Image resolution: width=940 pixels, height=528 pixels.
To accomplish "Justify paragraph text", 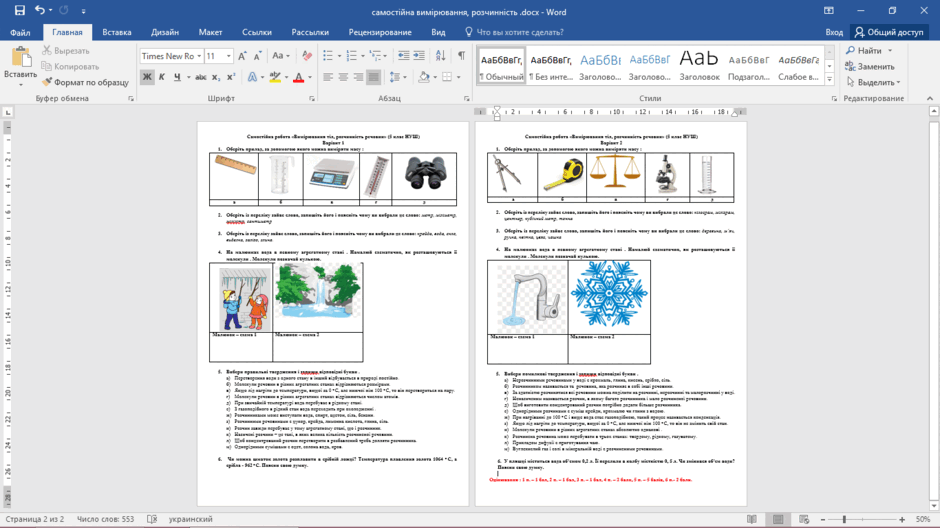I will click(373, 77).
